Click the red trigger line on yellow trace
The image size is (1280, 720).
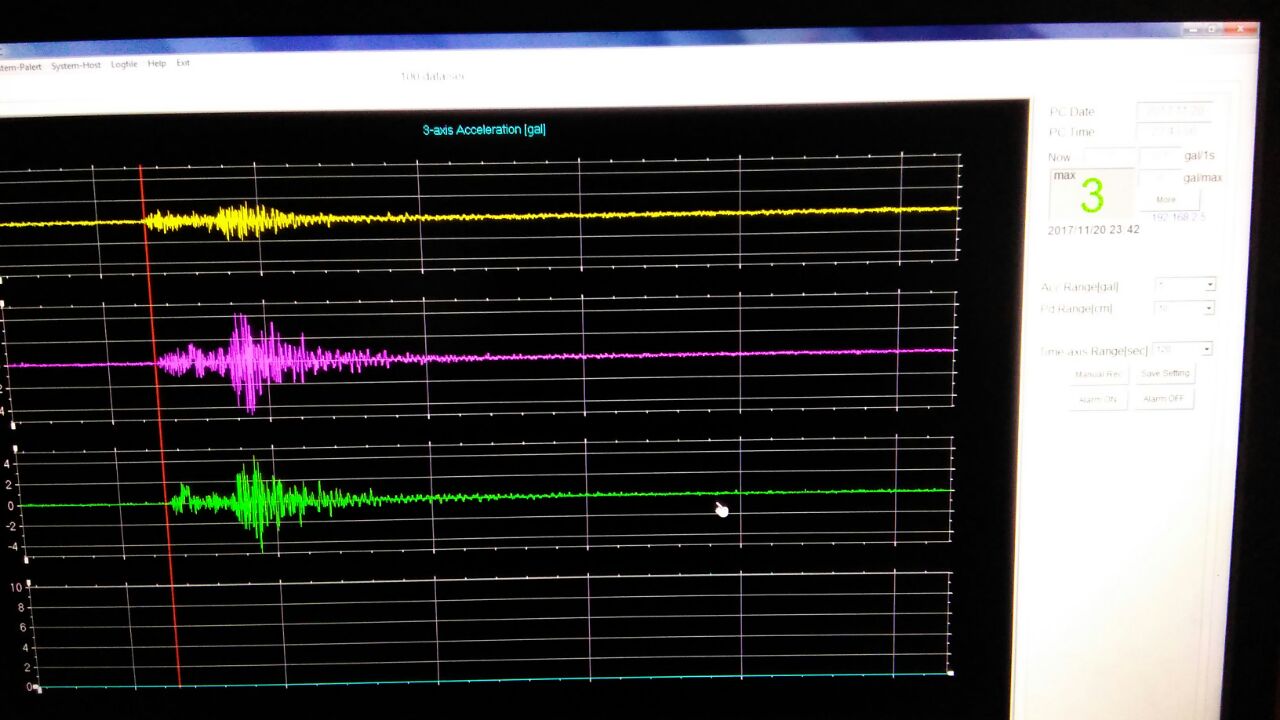pyautogui.click(x=144, y=220)
